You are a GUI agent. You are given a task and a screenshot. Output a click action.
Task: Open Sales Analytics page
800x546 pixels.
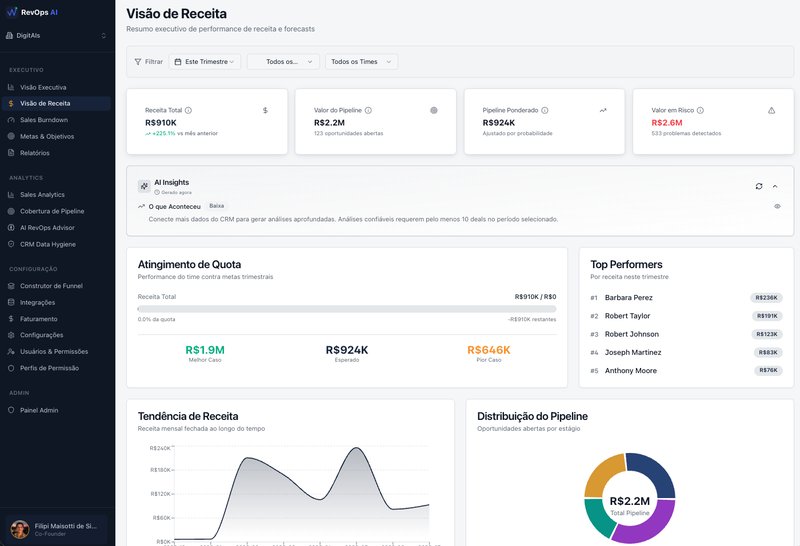pyautogui.click(x=57, y=194)
